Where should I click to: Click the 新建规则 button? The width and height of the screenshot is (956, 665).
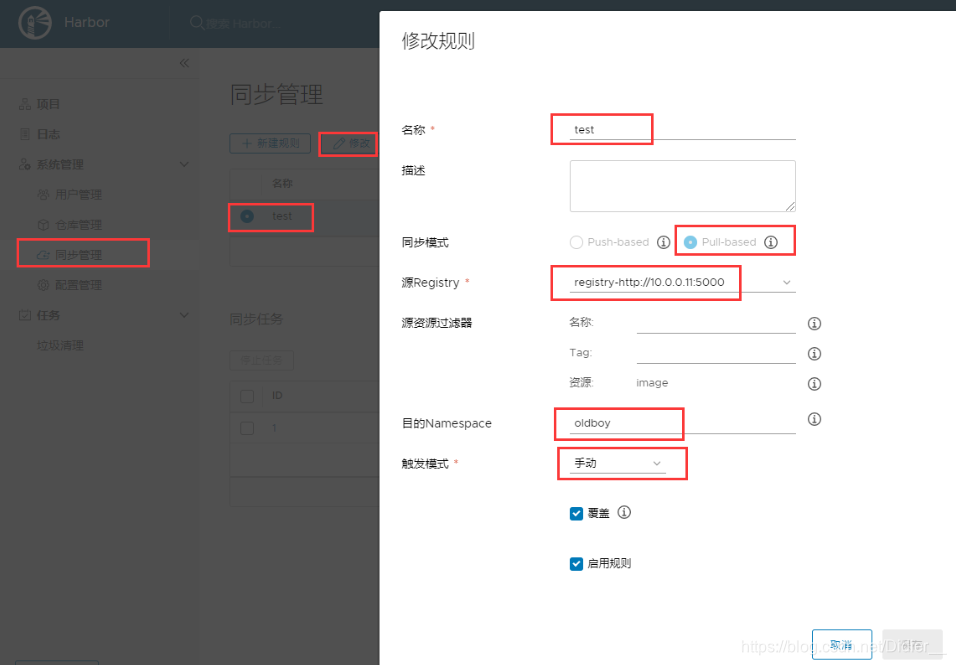(x=269, y=142)
